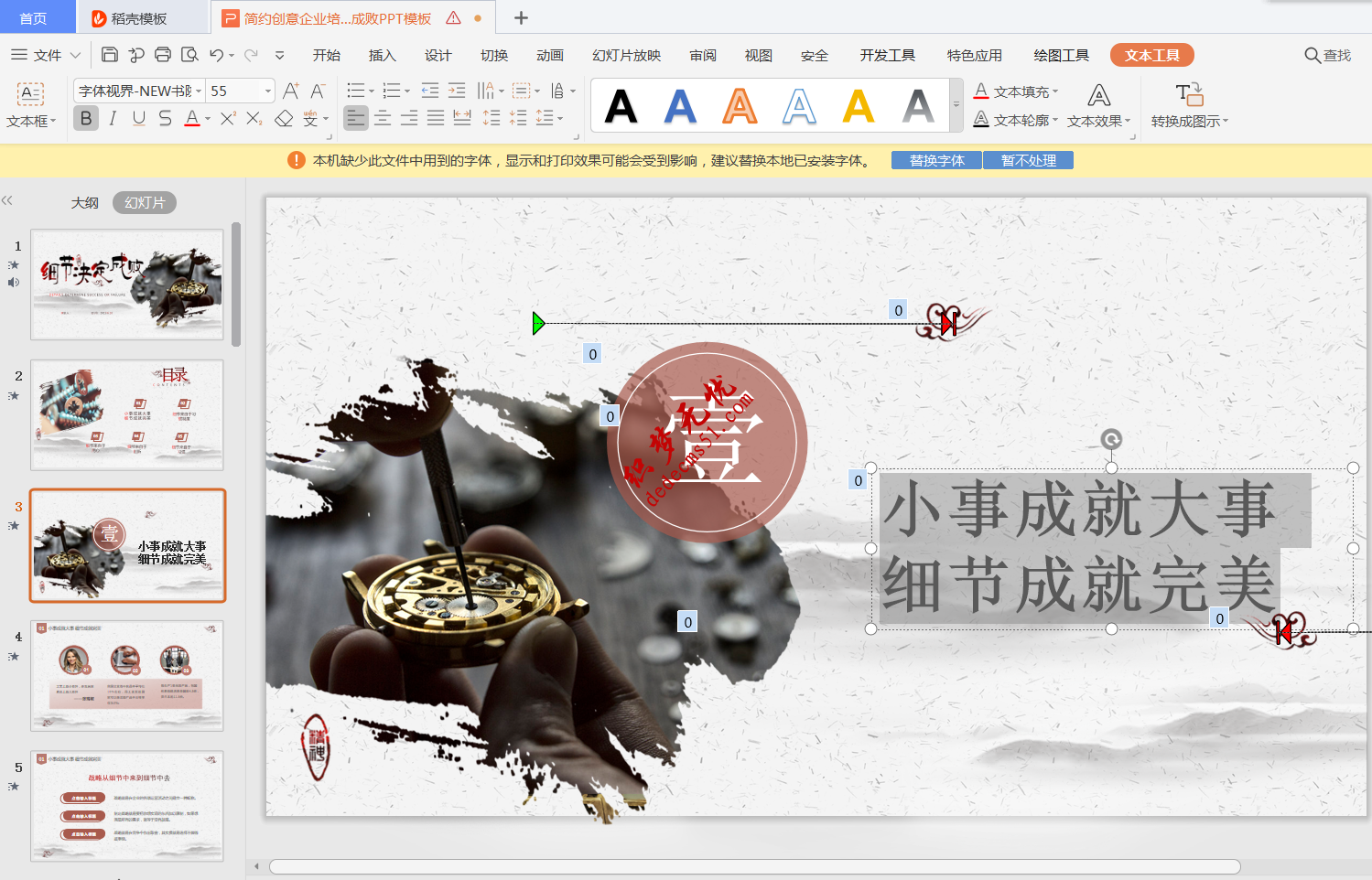Select center text alignment
Screen dimensions: 1372x880
point(382,118)
